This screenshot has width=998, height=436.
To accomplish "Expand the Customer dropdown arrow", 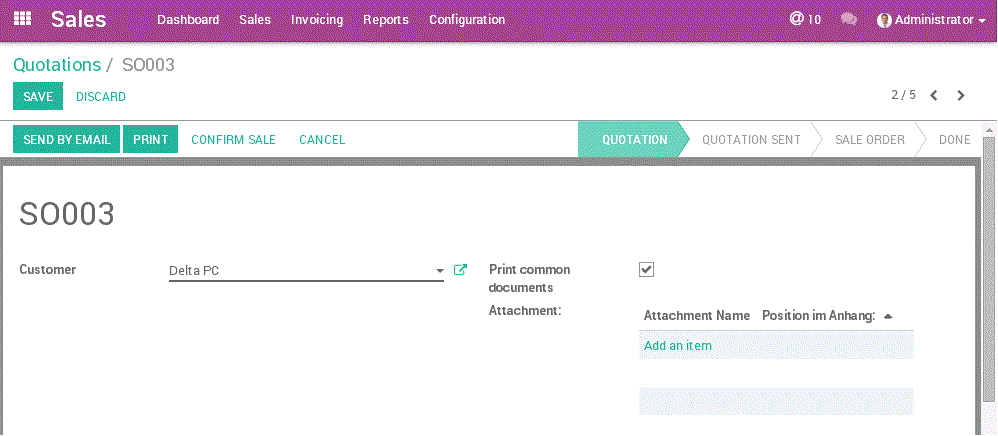I will 439,271.
